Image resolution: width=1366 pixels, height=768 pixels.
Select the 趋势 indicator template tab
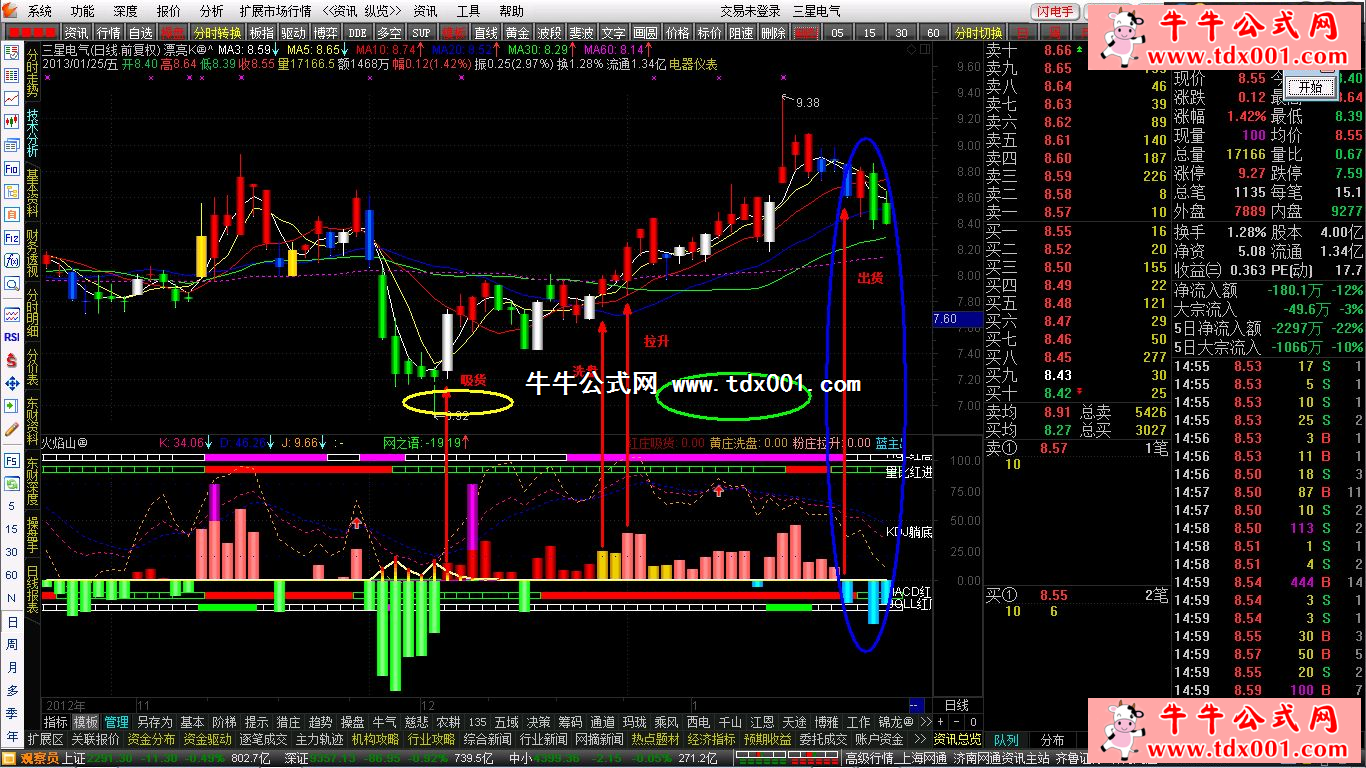click(320, 721)
